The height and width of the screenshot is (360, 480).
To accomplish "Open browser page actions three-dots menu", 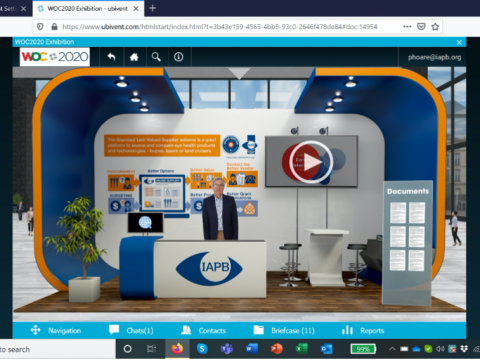I will click(x=407, y=27).
